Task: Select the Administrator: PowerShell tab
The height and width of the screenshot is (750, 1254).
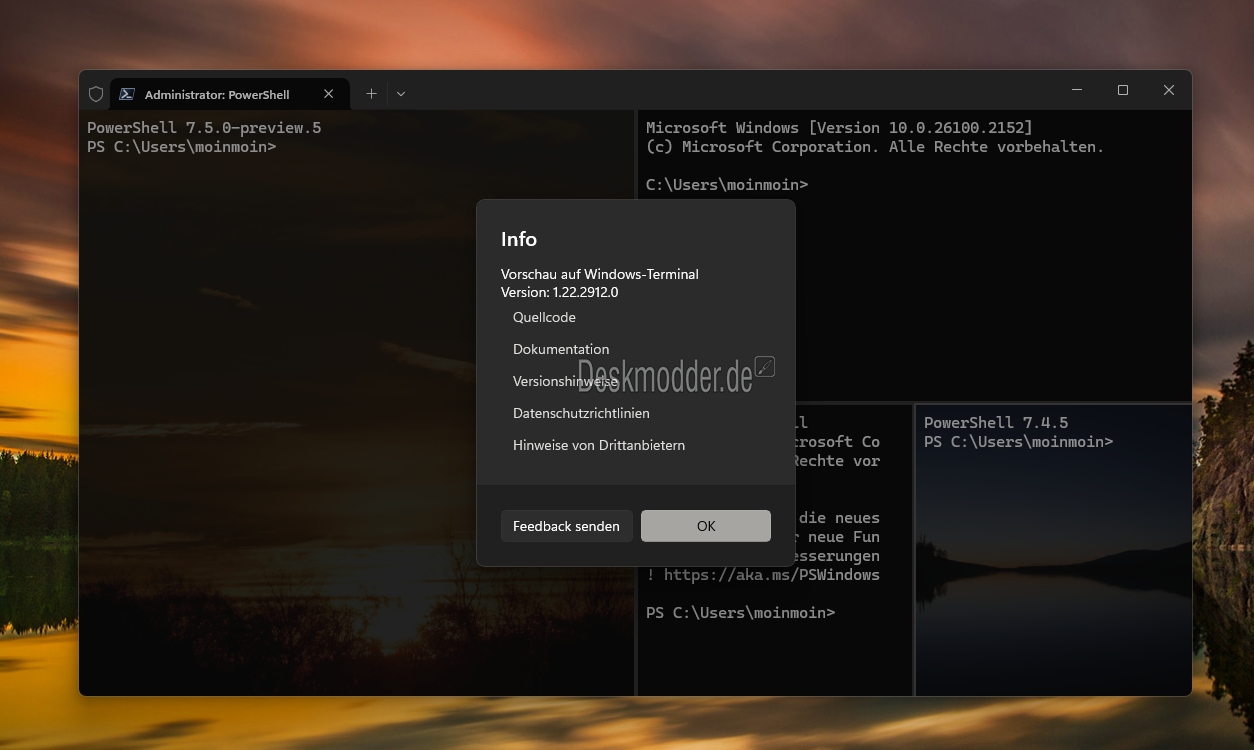Action: 229,94
